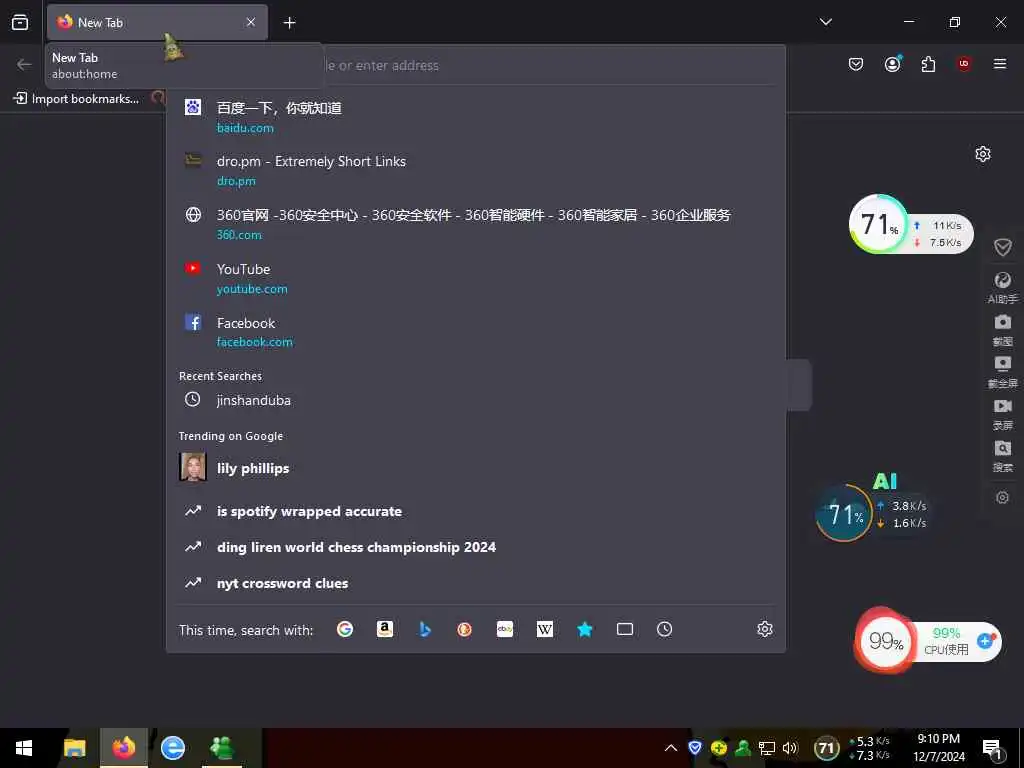The image size is (1024, 768).
Task: Open the Pocket save icon
Action: (856, 64)
